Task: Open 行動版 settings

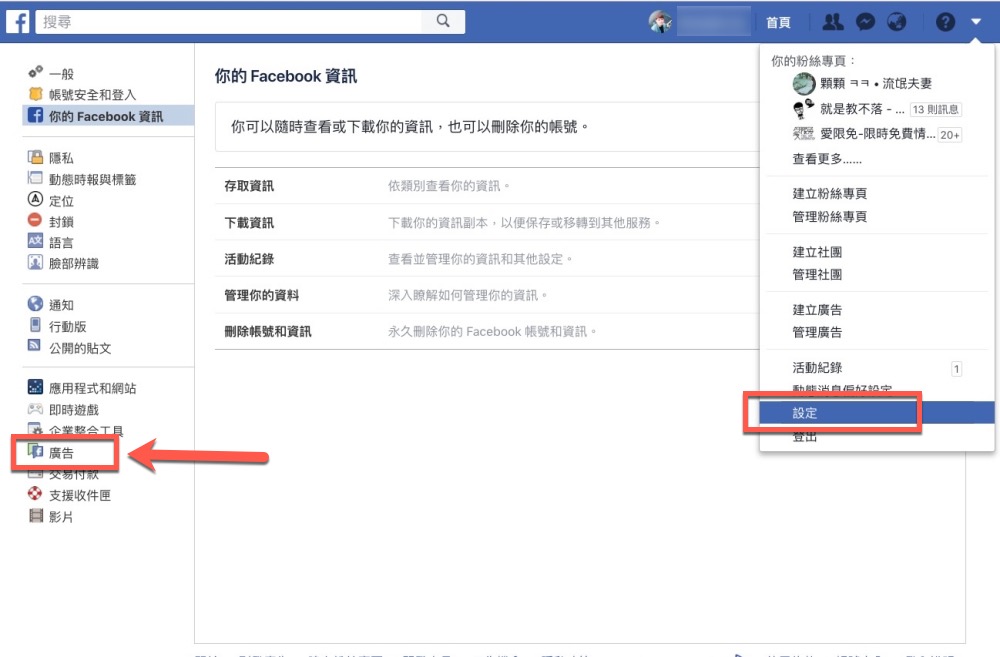Action: pos(68,327)
